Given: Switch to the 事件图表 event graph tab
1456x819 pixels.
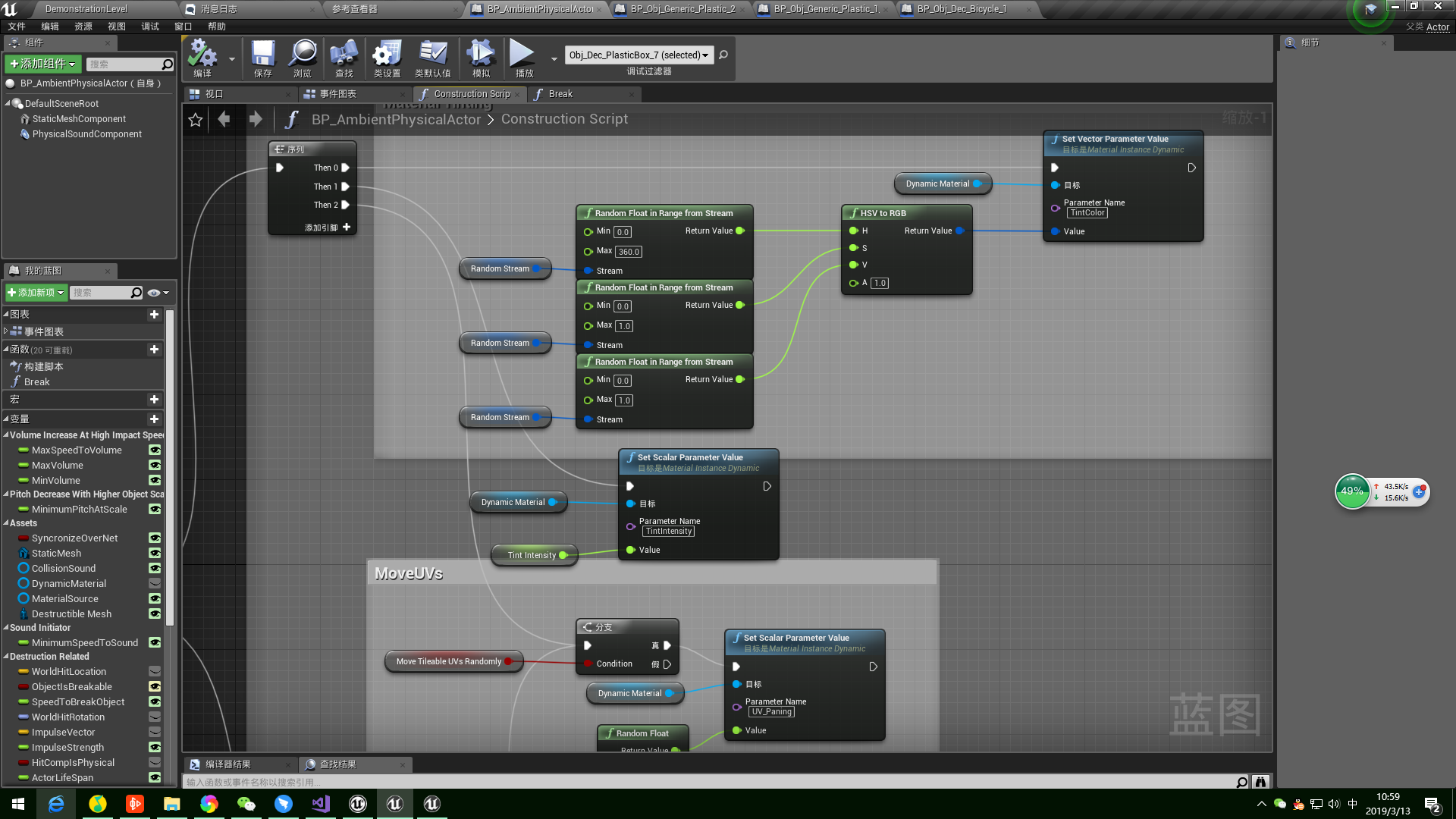Looking at the screenshot, I should click(x=337, y=94).
